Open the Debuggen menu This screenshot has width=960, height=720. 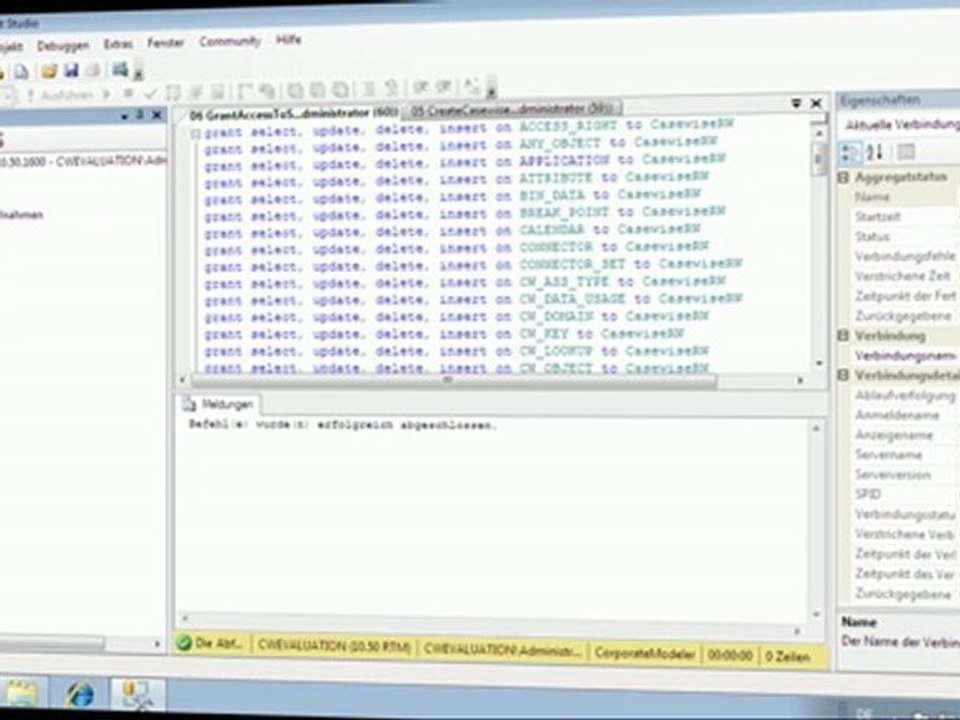(x=63, y=45)
